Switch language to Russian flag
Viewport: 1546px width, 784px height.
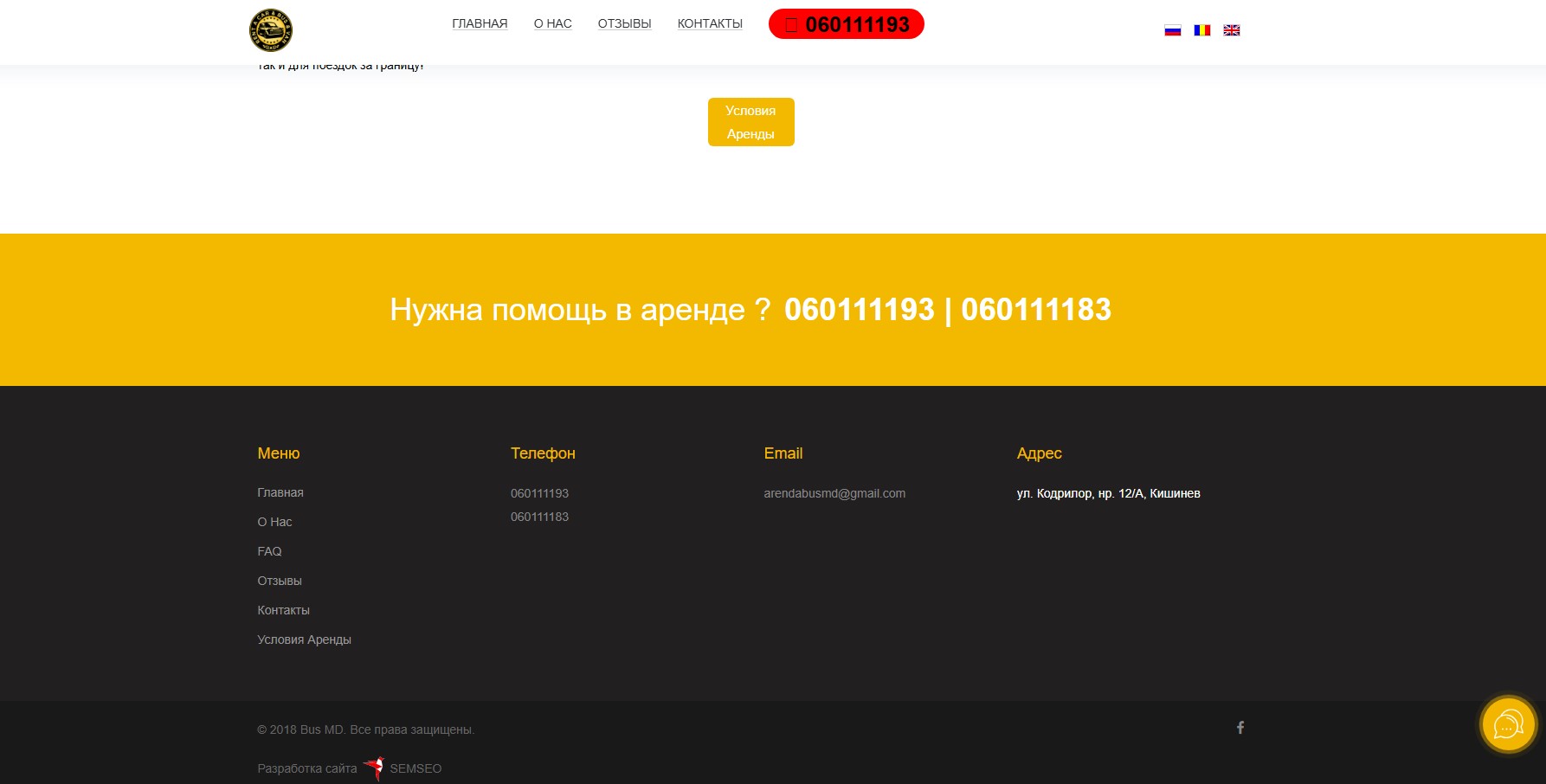pos(1173,30)
